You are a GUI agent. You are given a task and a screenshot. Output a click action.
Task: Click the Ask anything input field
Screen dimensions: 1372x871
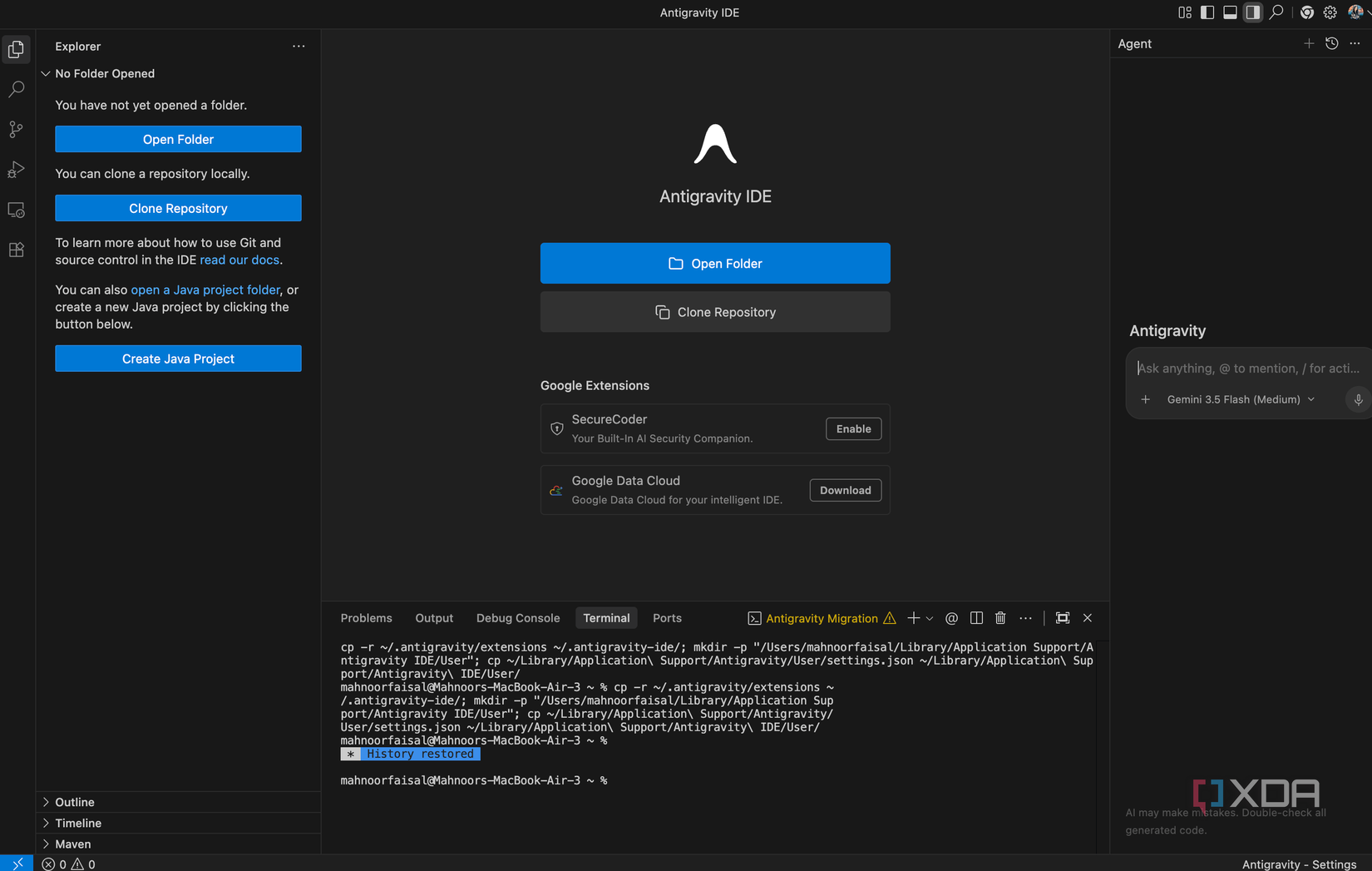tap(1249, 369)
